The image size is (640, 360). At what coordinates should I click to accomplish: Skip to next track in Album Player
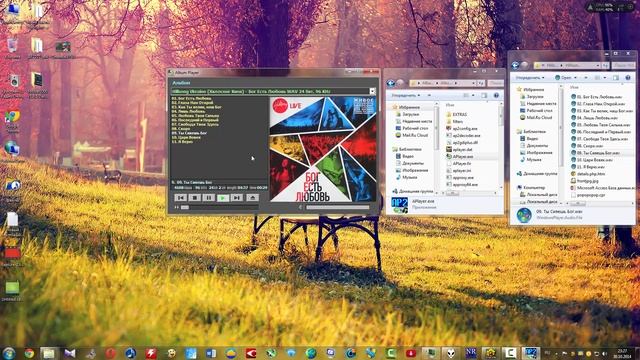point(236,198)
